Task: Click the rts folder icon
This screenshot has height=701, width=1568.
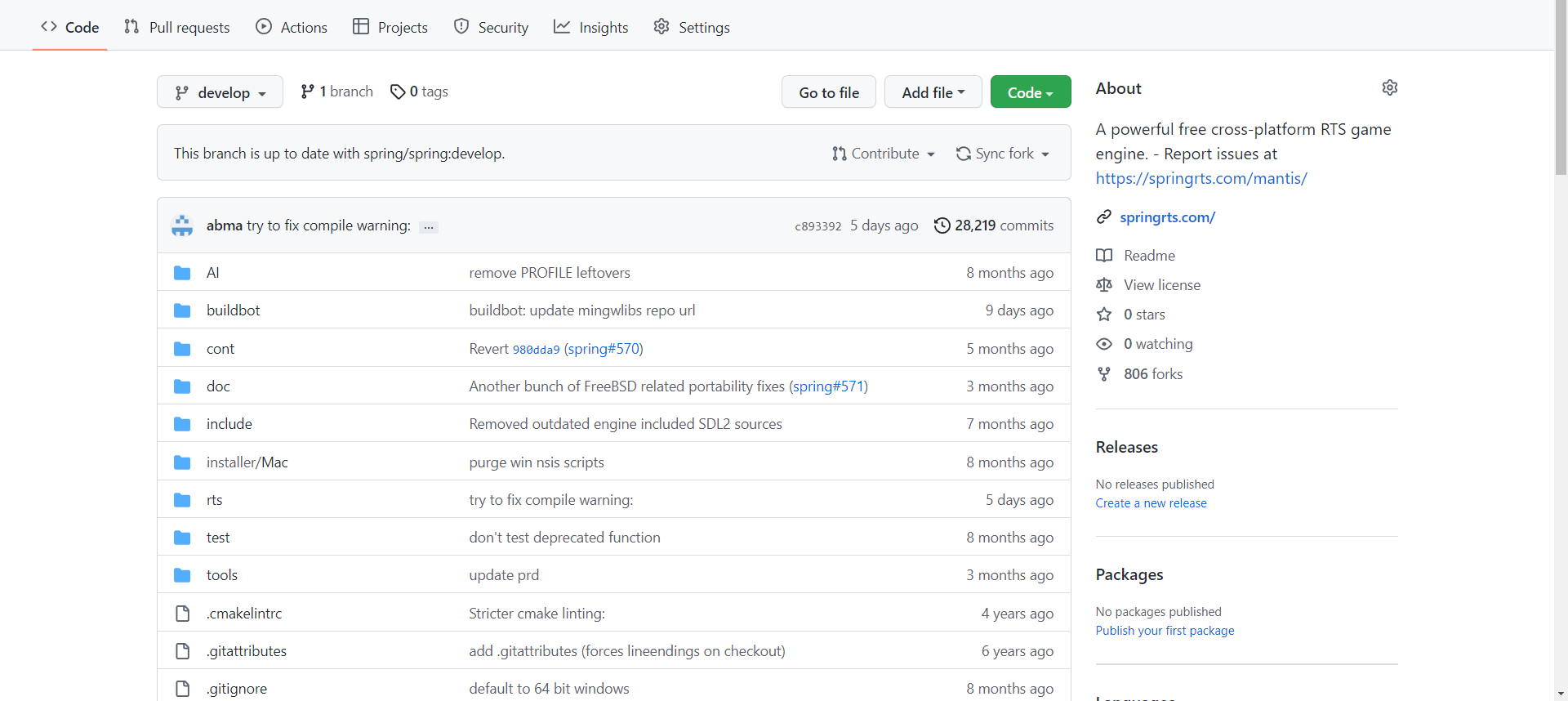Action: 182,500
